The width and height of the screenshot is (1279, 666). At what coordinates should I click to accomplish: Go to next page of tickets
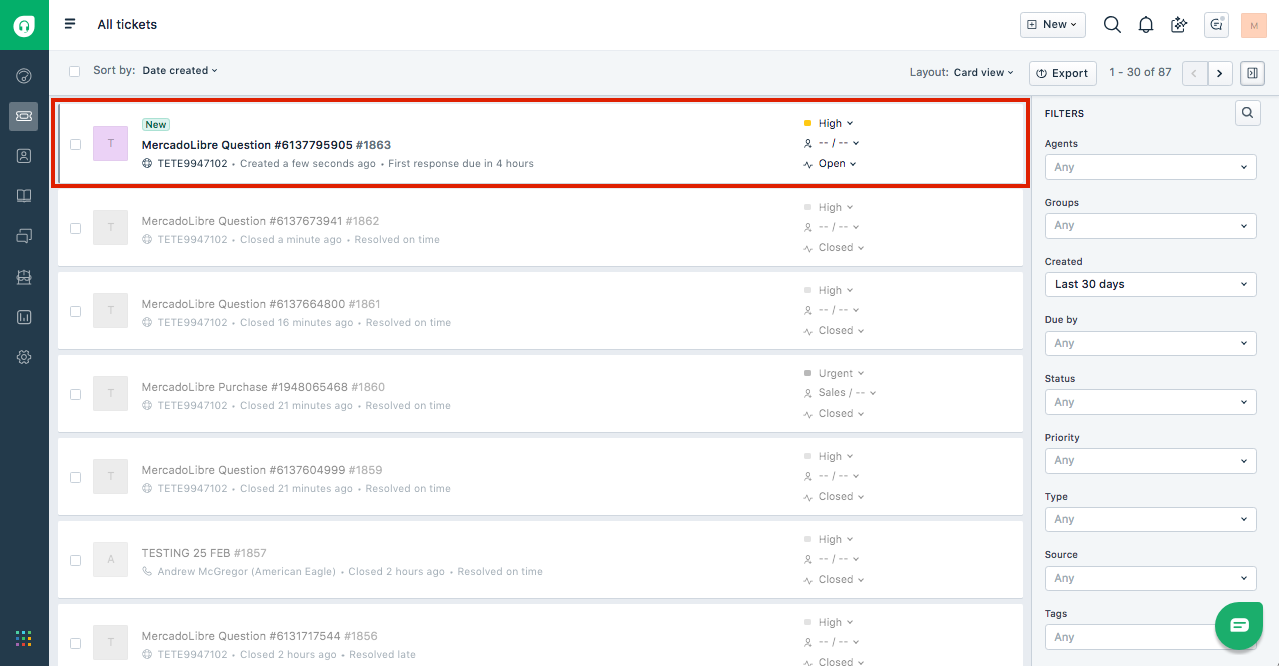(1220, 73)
